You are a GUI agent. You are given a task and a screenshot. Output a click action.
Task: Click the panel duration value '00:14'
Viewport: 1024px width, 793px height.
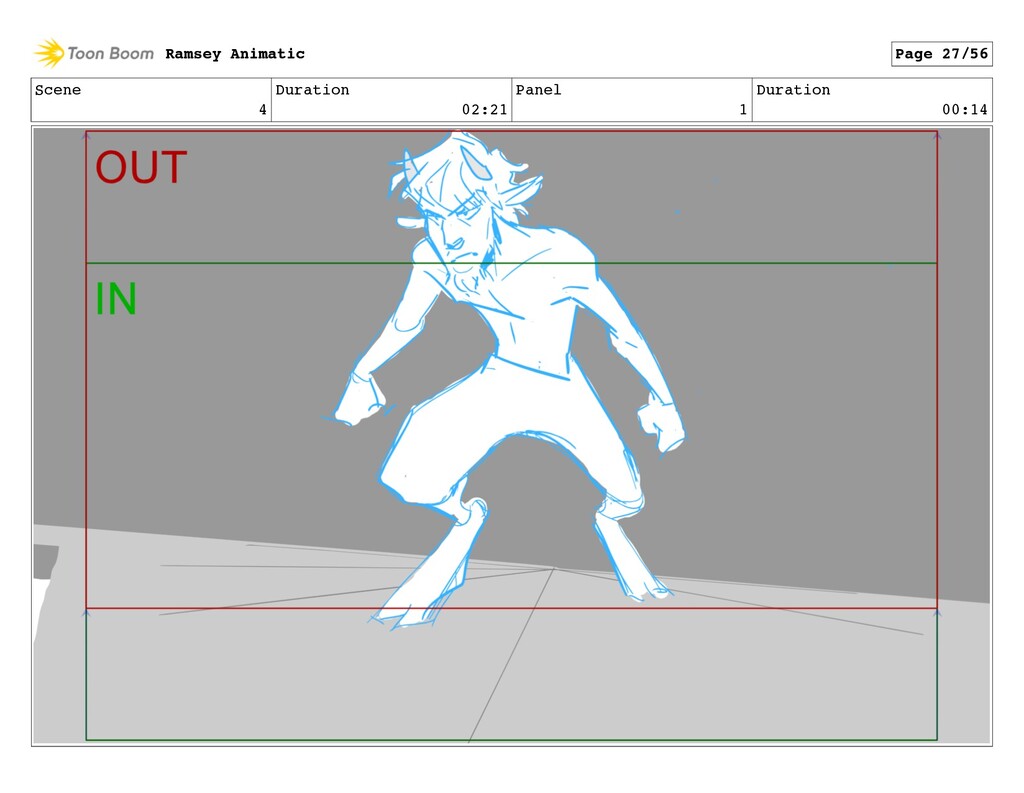click(965, 110)
